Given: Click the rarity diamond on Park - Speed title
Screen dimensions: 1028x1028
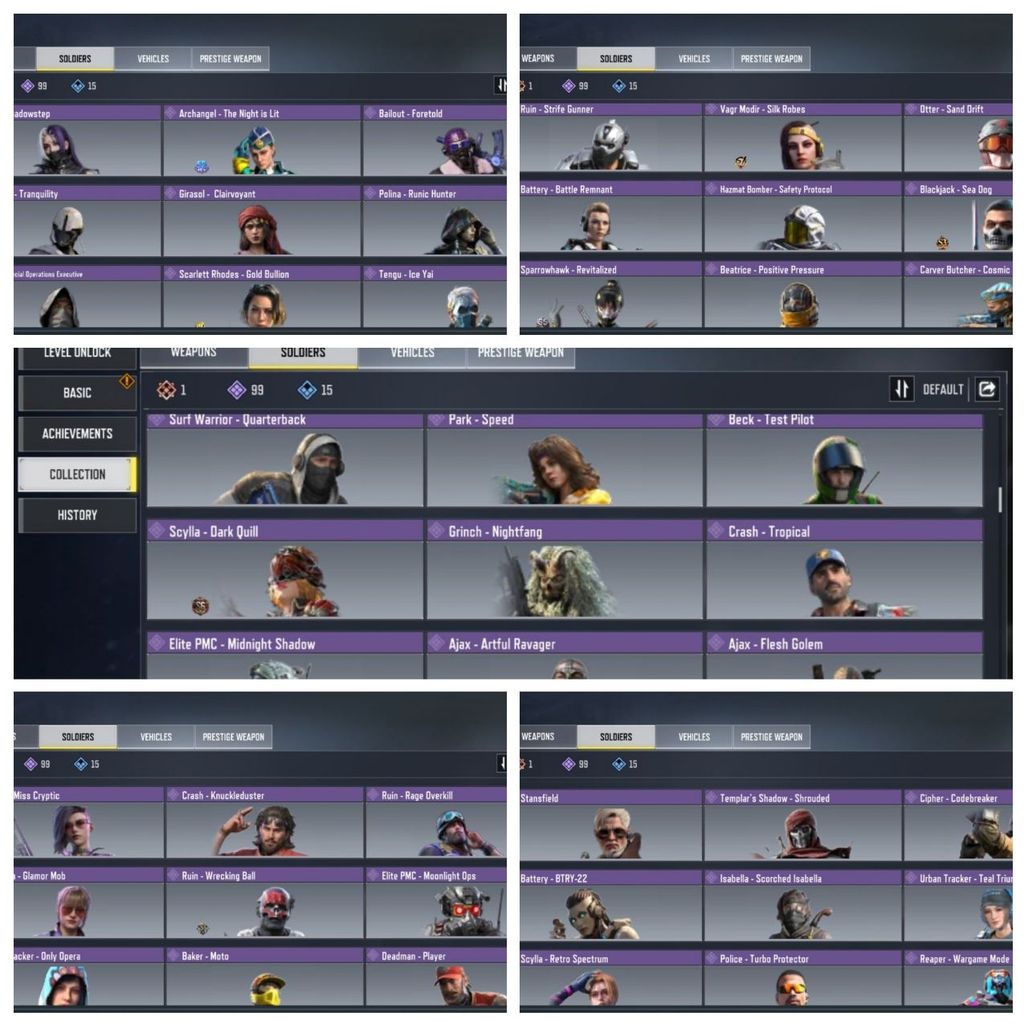Looking at the screenshot, I should pos(437,420).
